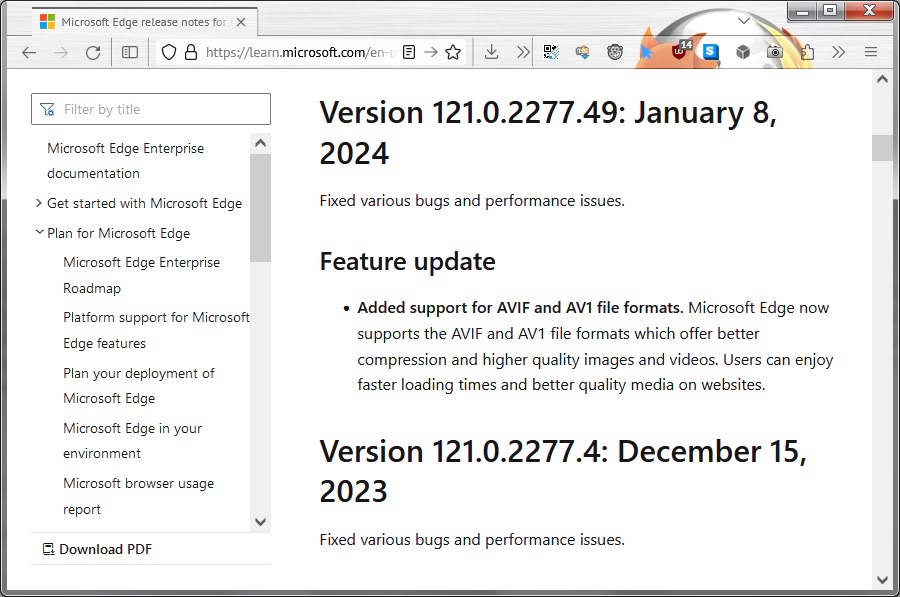Open the hamburger application menu
900x597 pixels.
pyautogui.click(x=871, y=53)
